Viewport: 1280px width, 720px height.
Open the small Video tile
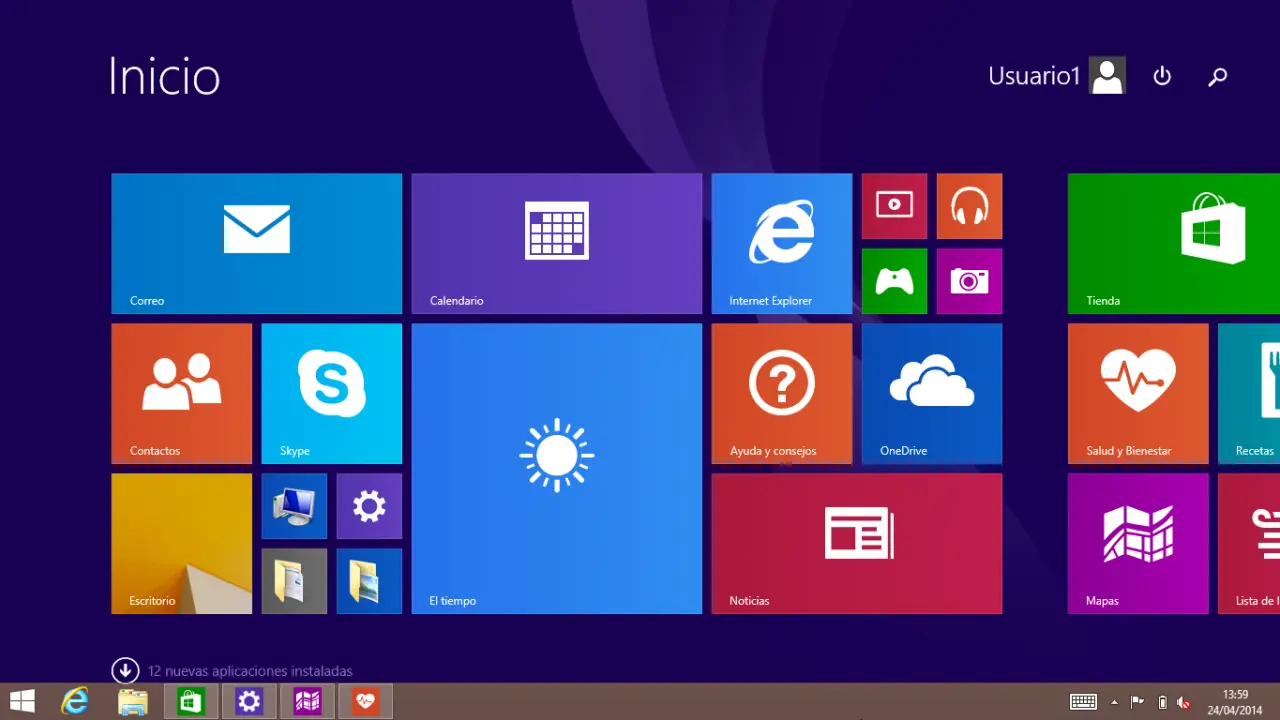894,206
